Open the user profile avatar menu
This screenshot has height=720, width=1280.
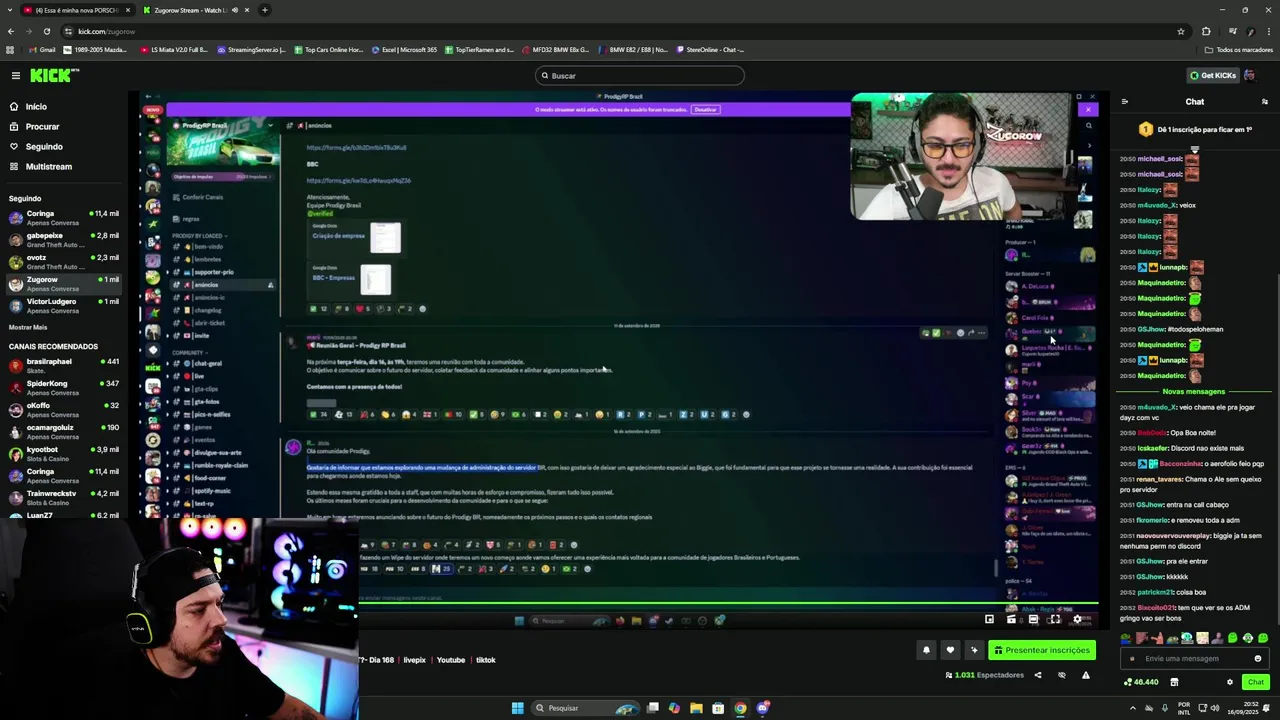1250,75
